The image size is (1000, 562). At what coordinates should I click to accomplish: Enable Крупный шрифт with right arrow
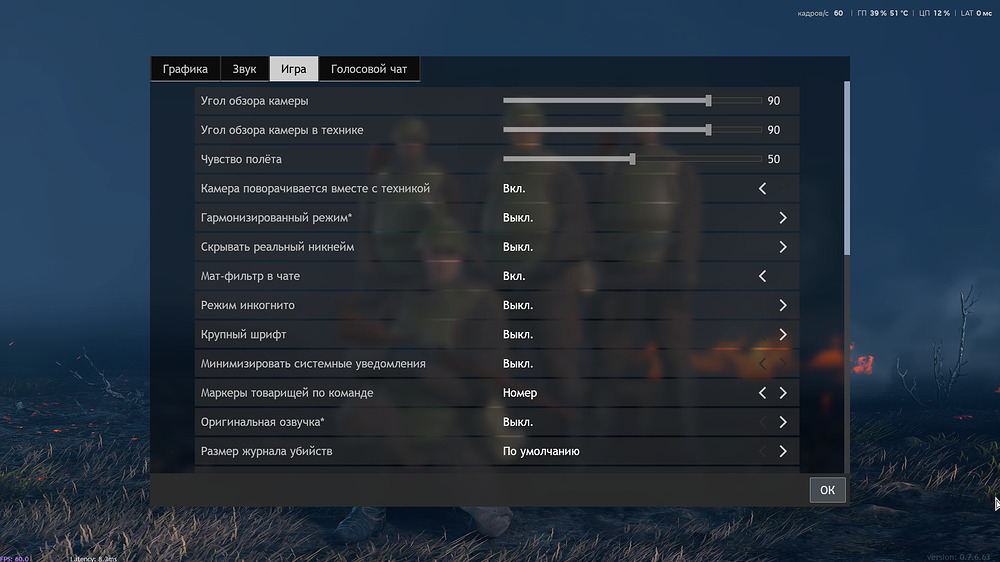click(x=783, y=335)
